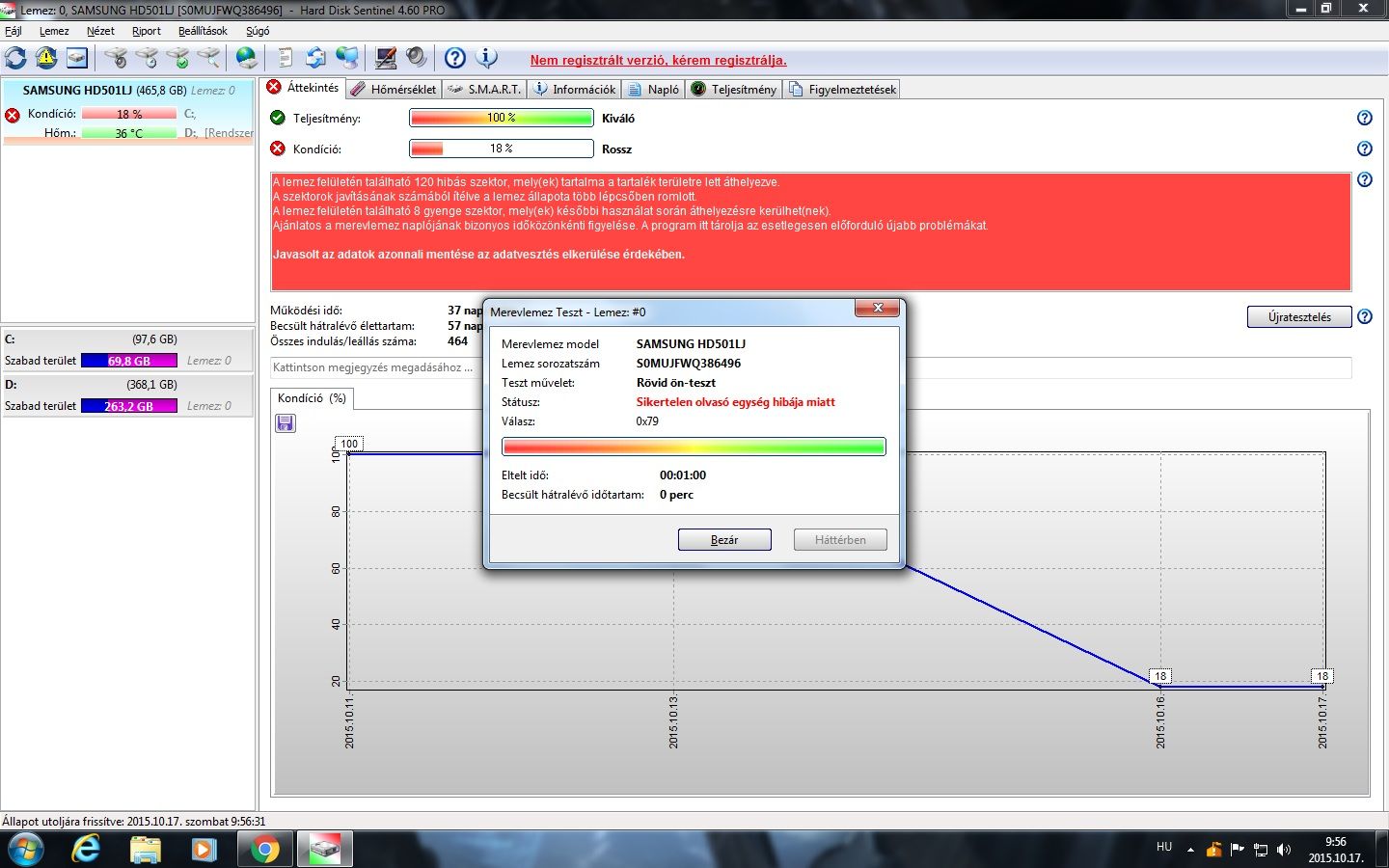Image resolution: width=1389 pixels, height=868 pixels.
Task: Click the send report envelope icon
Action: click(315, 58)
